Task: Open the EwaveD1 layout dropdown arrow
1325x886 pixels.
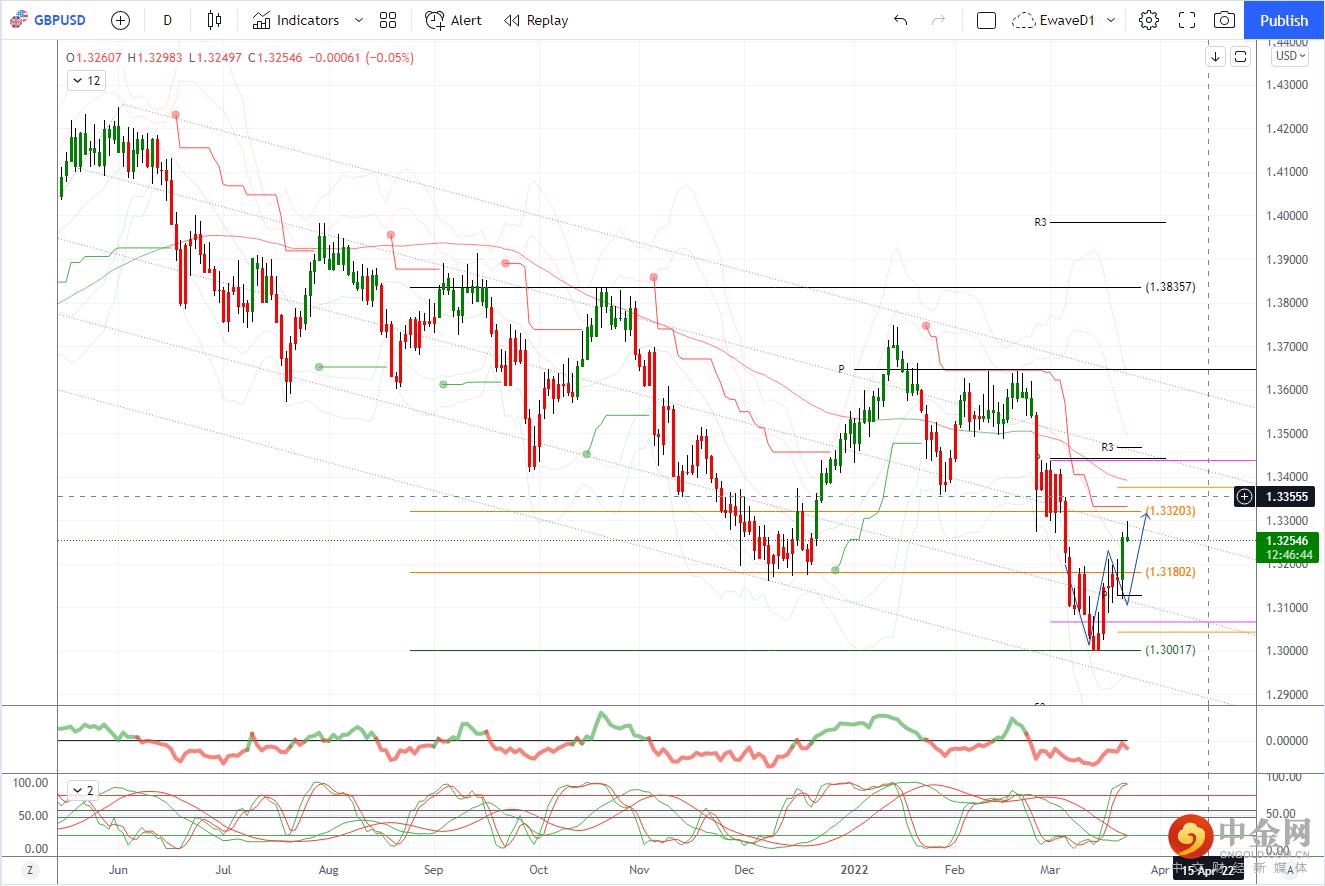Action: [1111, 20]
